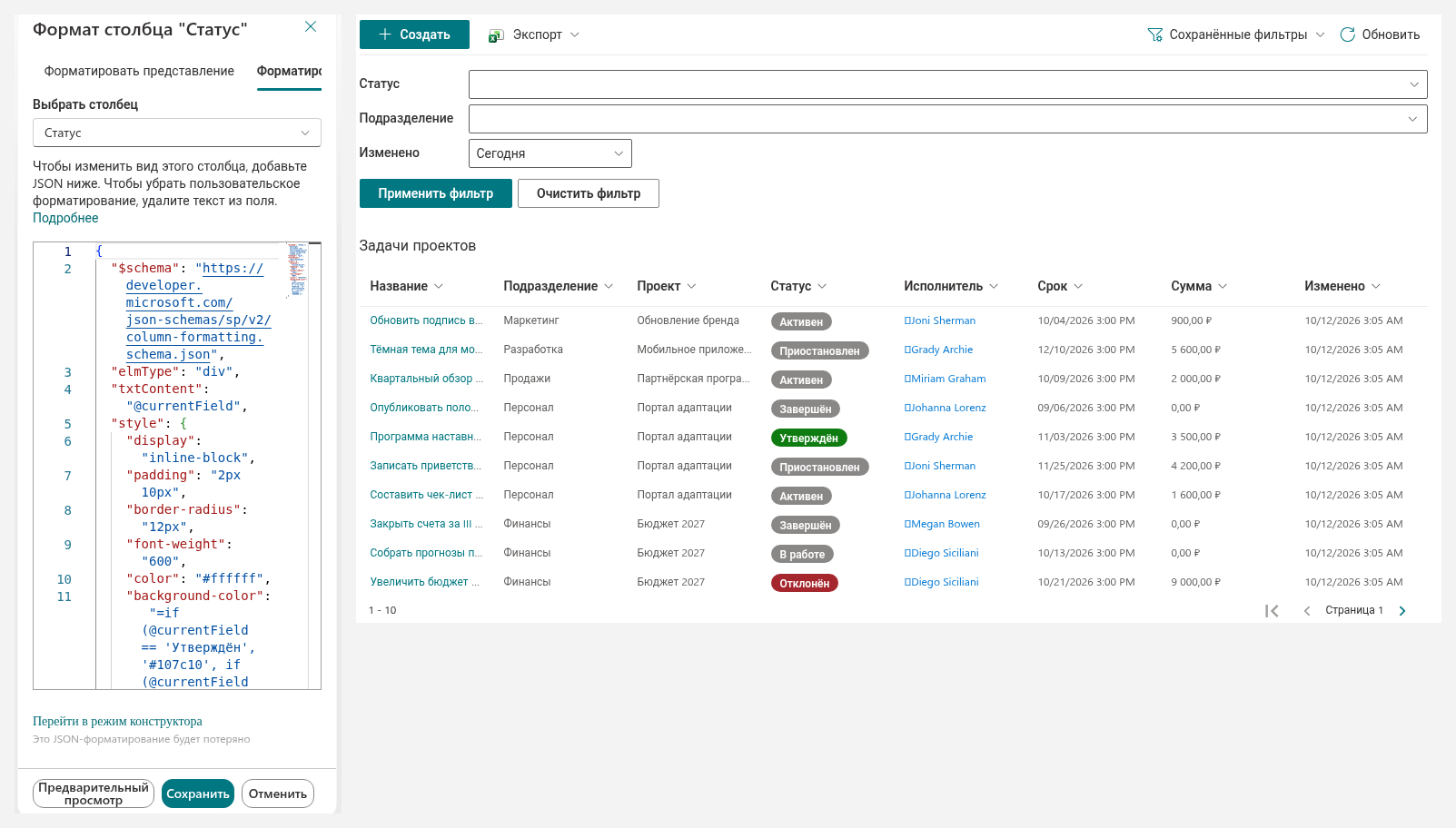Click Применить фильтр button
This screenshot has height=828, width=1456.
pos(436,193)
